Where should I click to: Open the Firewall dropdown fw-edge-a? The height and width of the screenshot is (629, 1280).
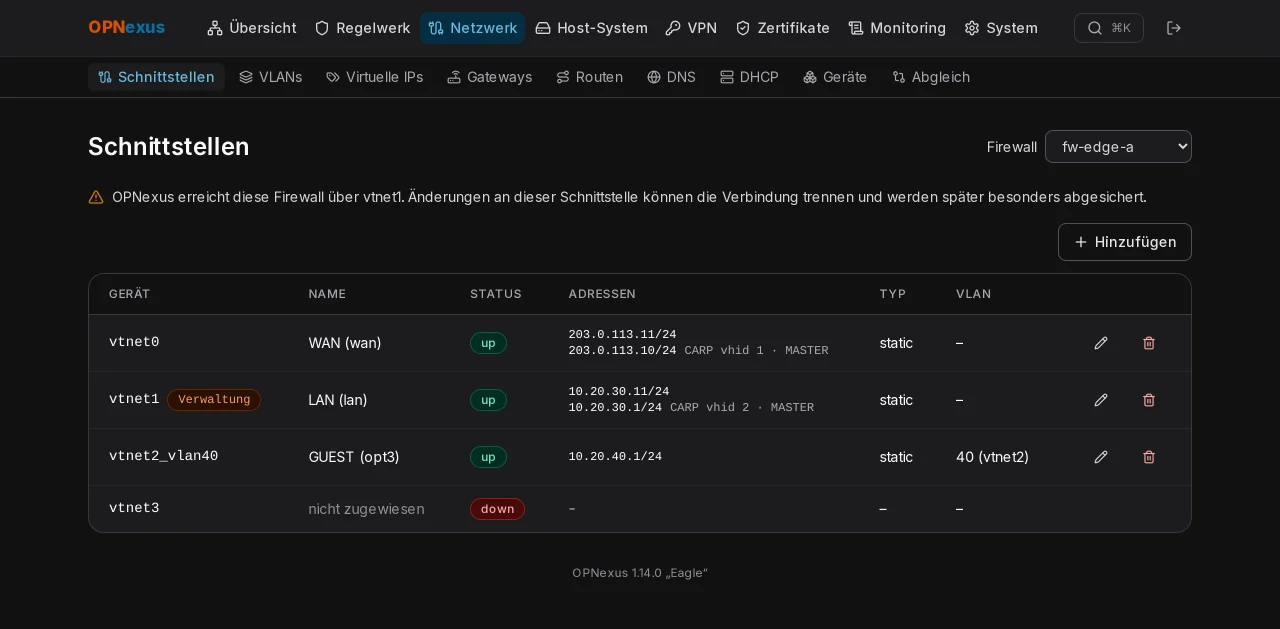1118,147
